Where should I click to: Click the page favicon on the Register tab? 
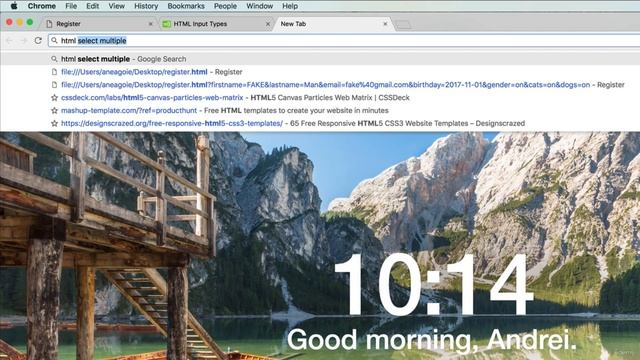[49, 24]
